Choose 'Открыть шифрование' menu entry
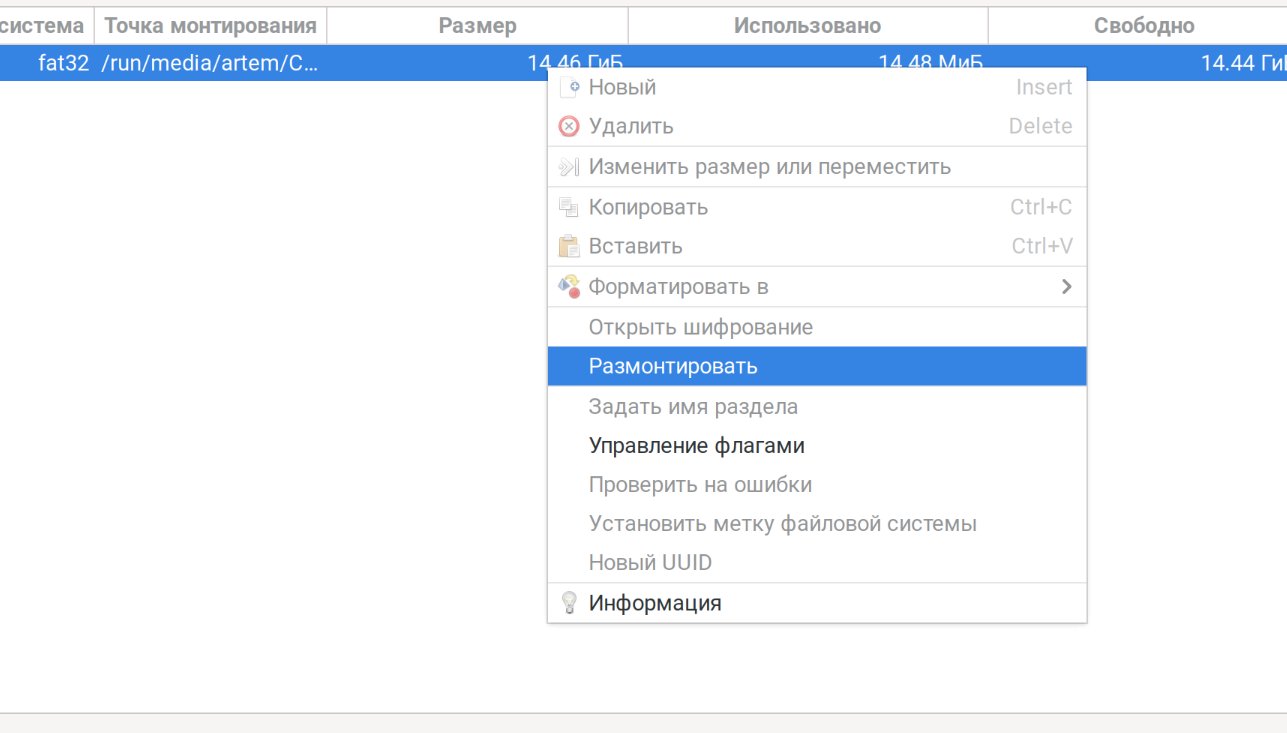The image size is (1287, 733). point(700,327)
